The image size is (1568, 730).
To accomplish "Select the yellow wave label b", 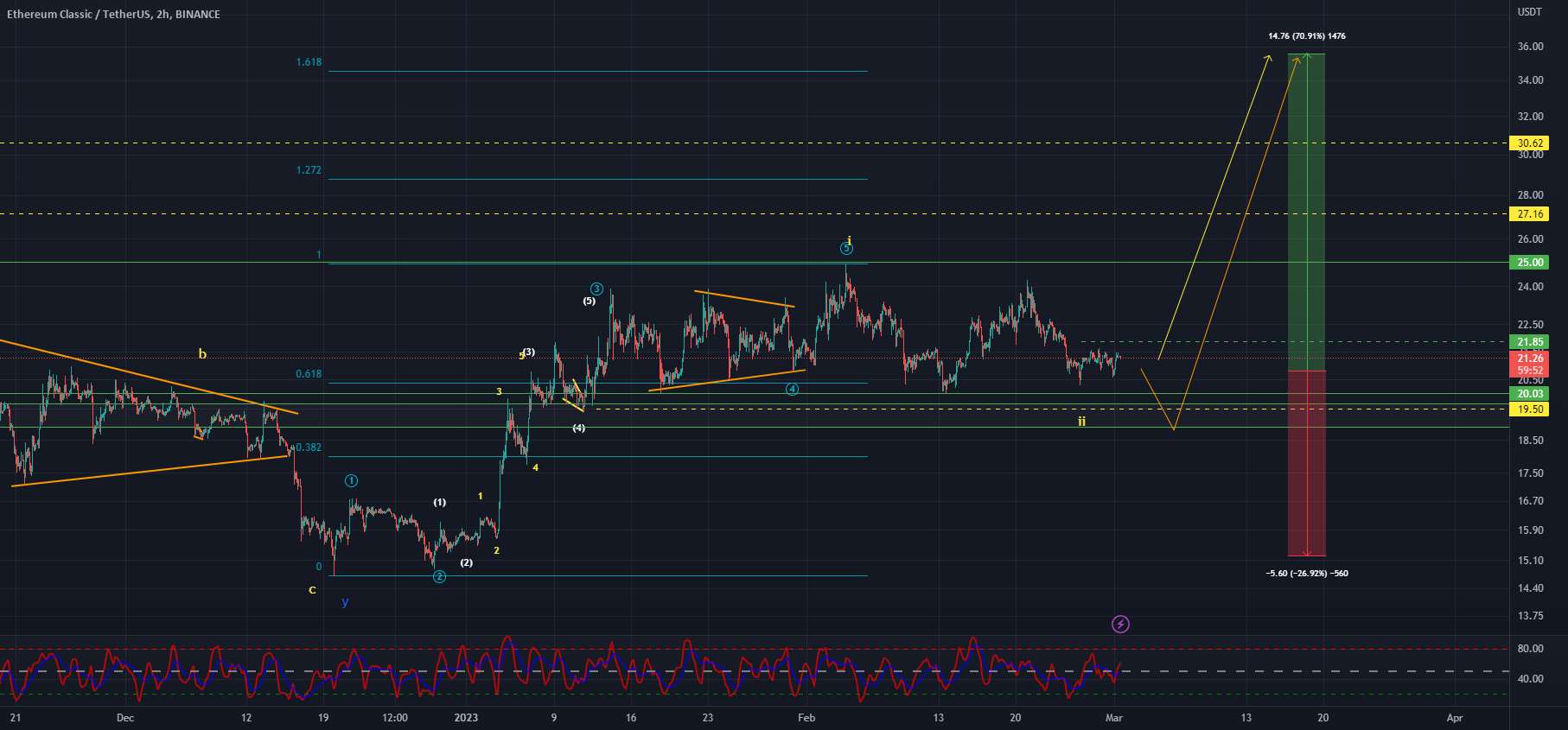I will (202, 353).
